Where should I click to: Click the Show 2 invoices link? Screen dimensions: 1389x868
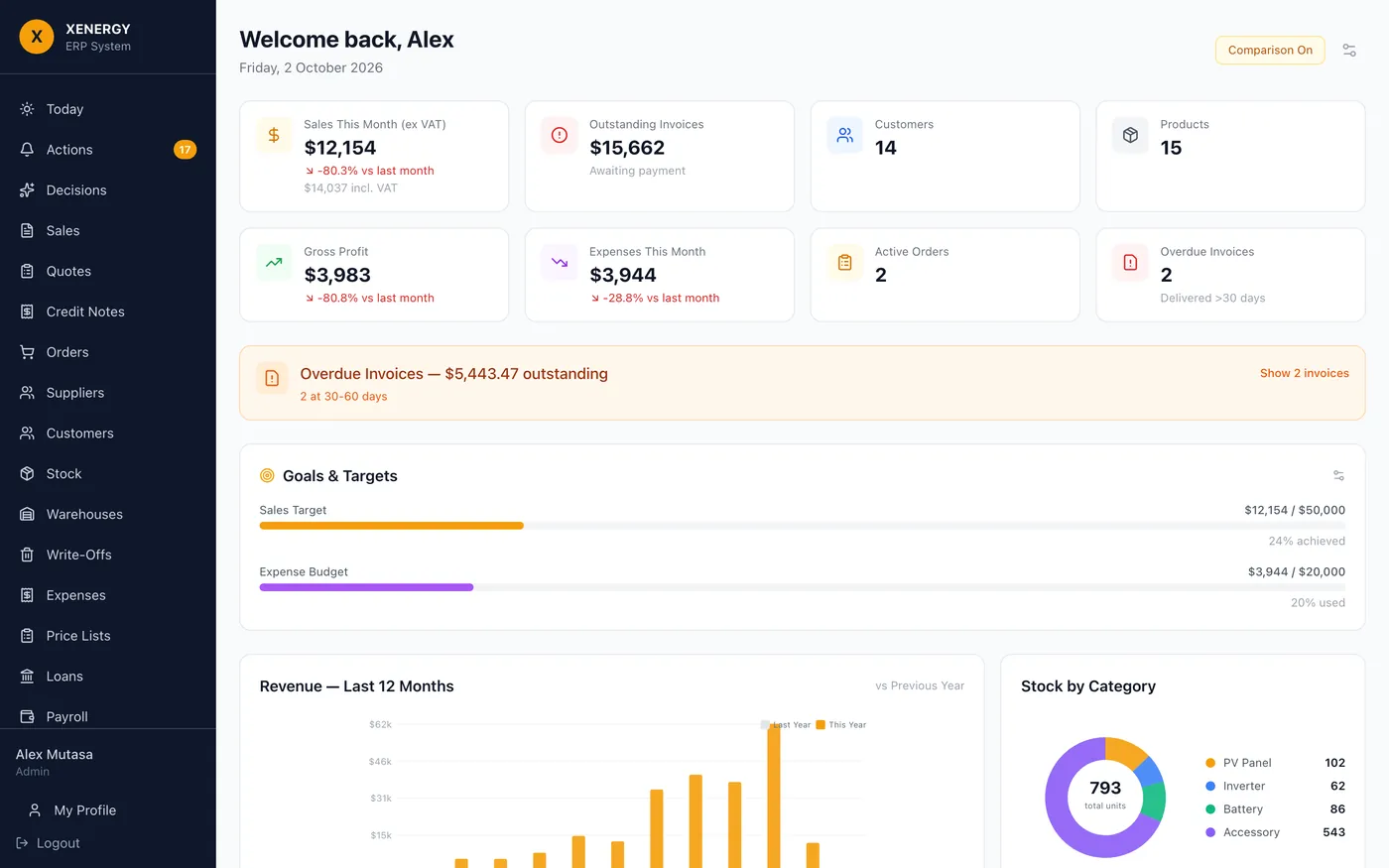[x=1304, y=373]
